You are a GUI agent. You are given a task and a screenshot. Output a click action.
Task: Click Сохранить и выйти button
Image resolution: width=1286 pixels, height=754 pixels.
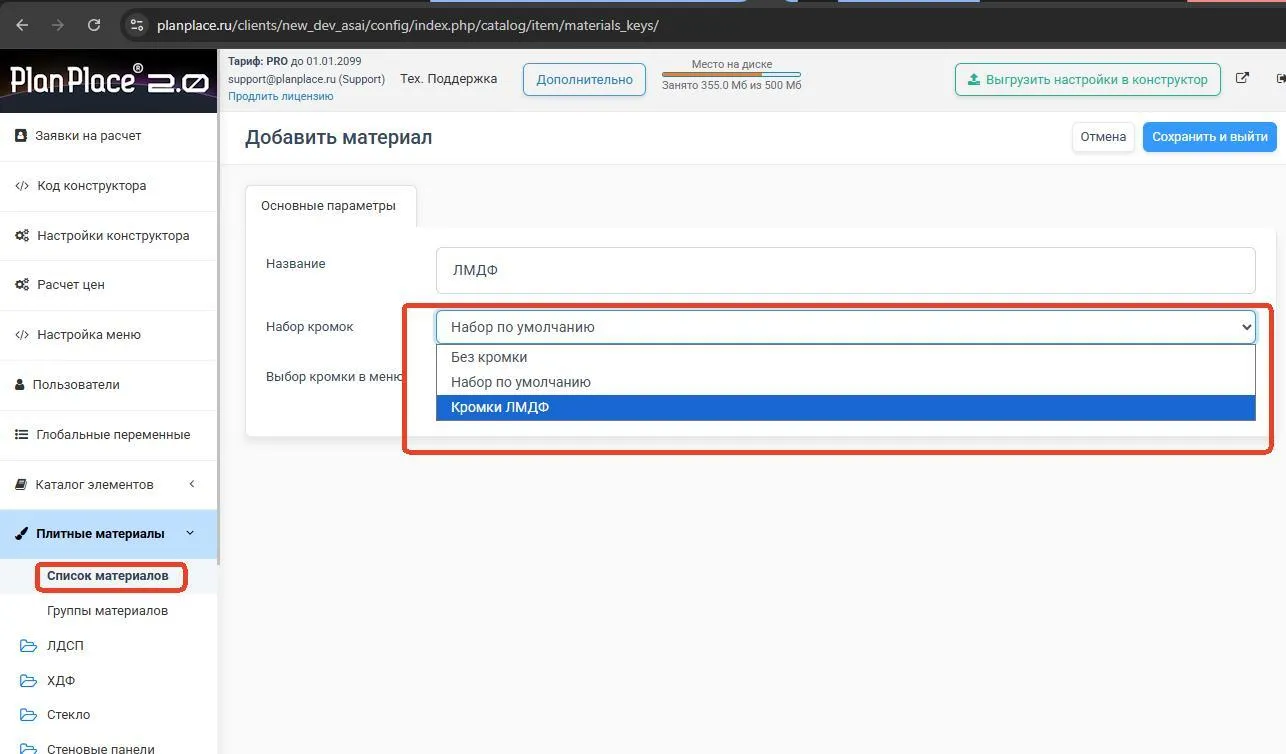1210,137
